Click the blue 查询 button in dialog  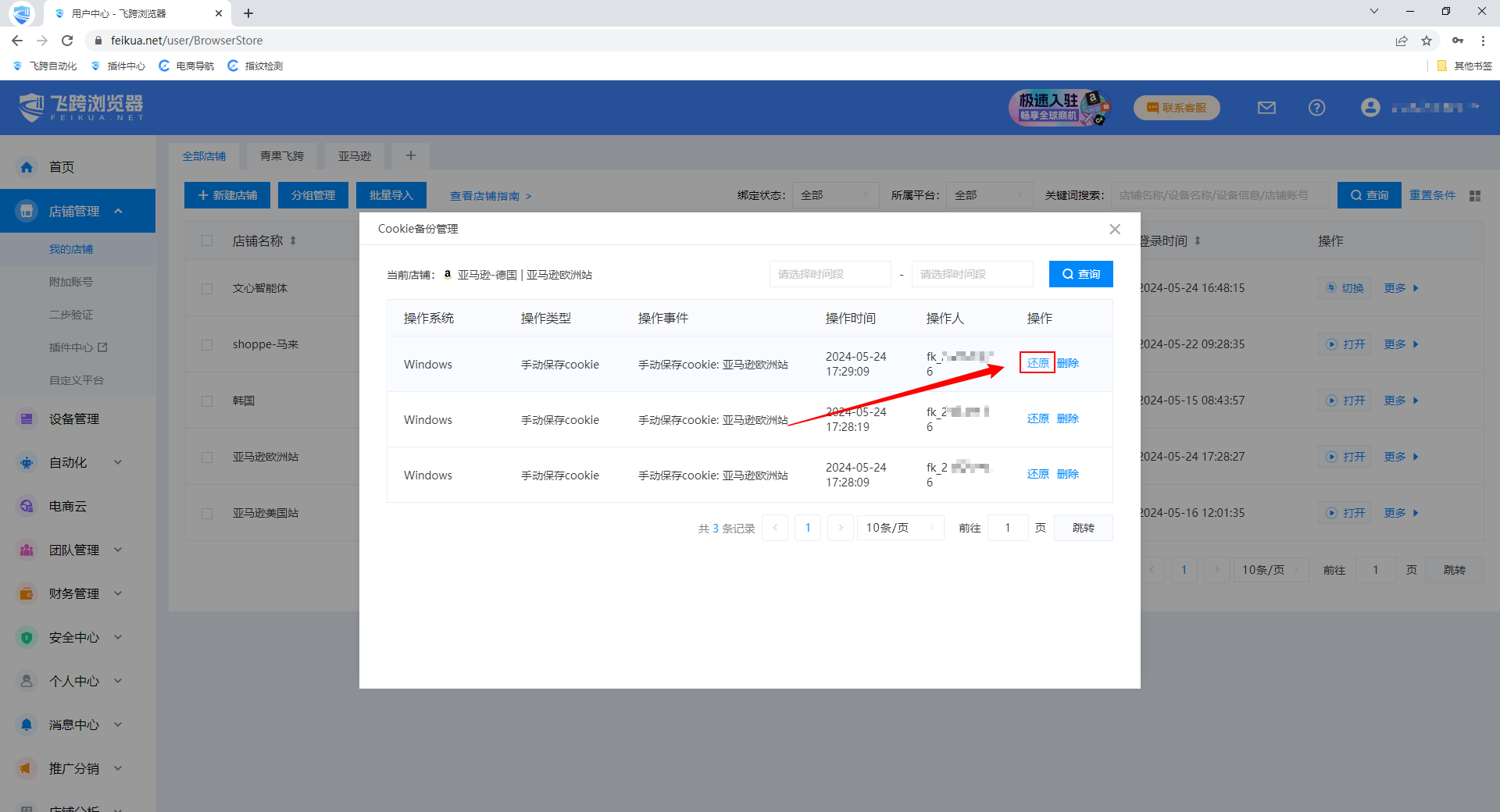1080,274
